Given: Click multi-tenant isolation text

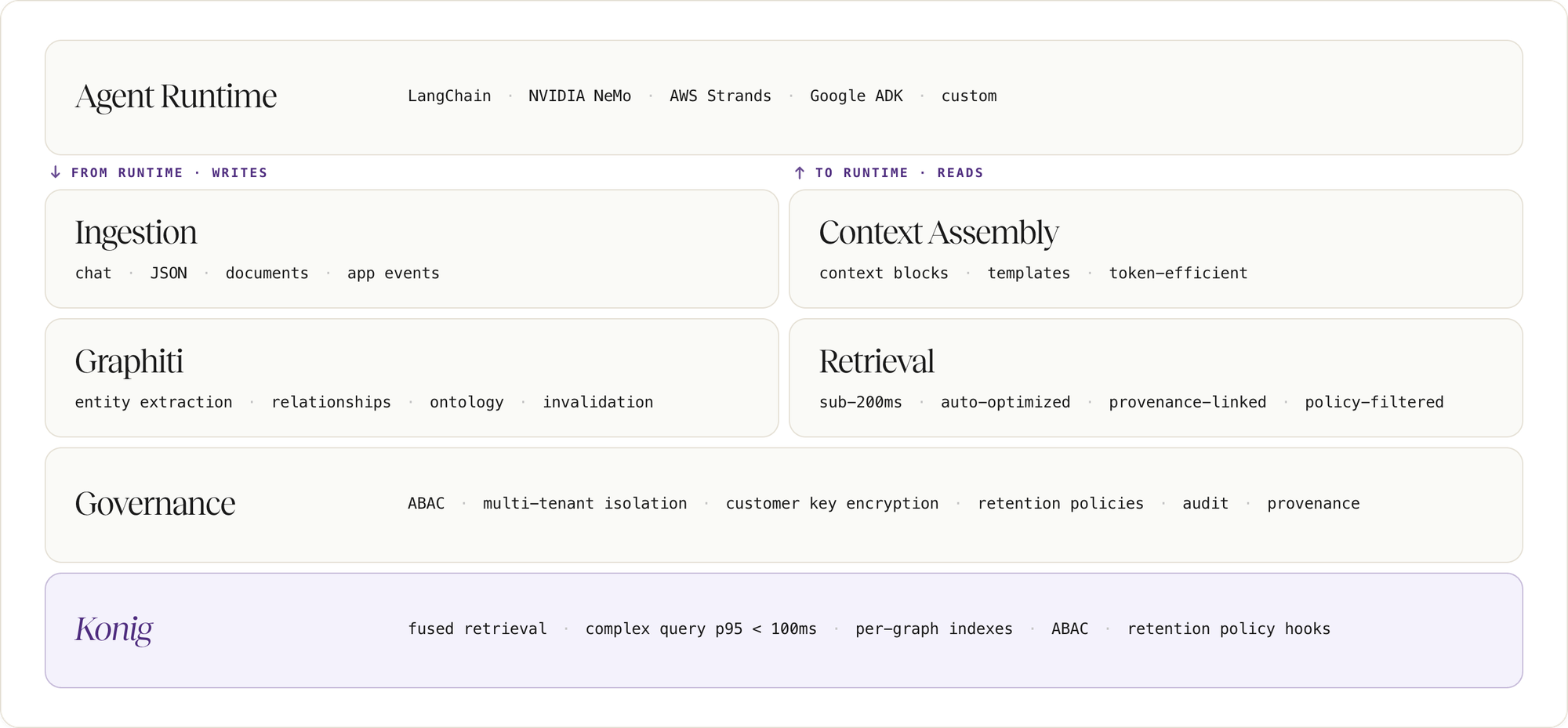Looking at the screenshot, I should 585,504.
